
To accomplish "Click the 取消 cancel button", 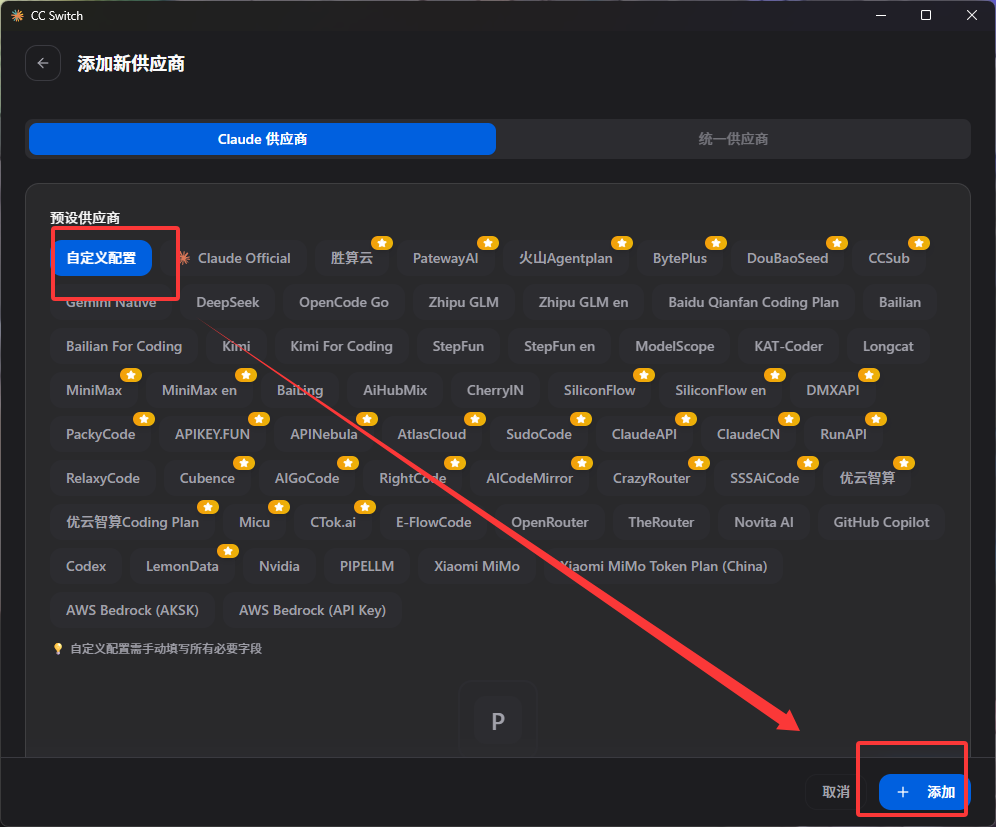I will click(x=836, y=792).
